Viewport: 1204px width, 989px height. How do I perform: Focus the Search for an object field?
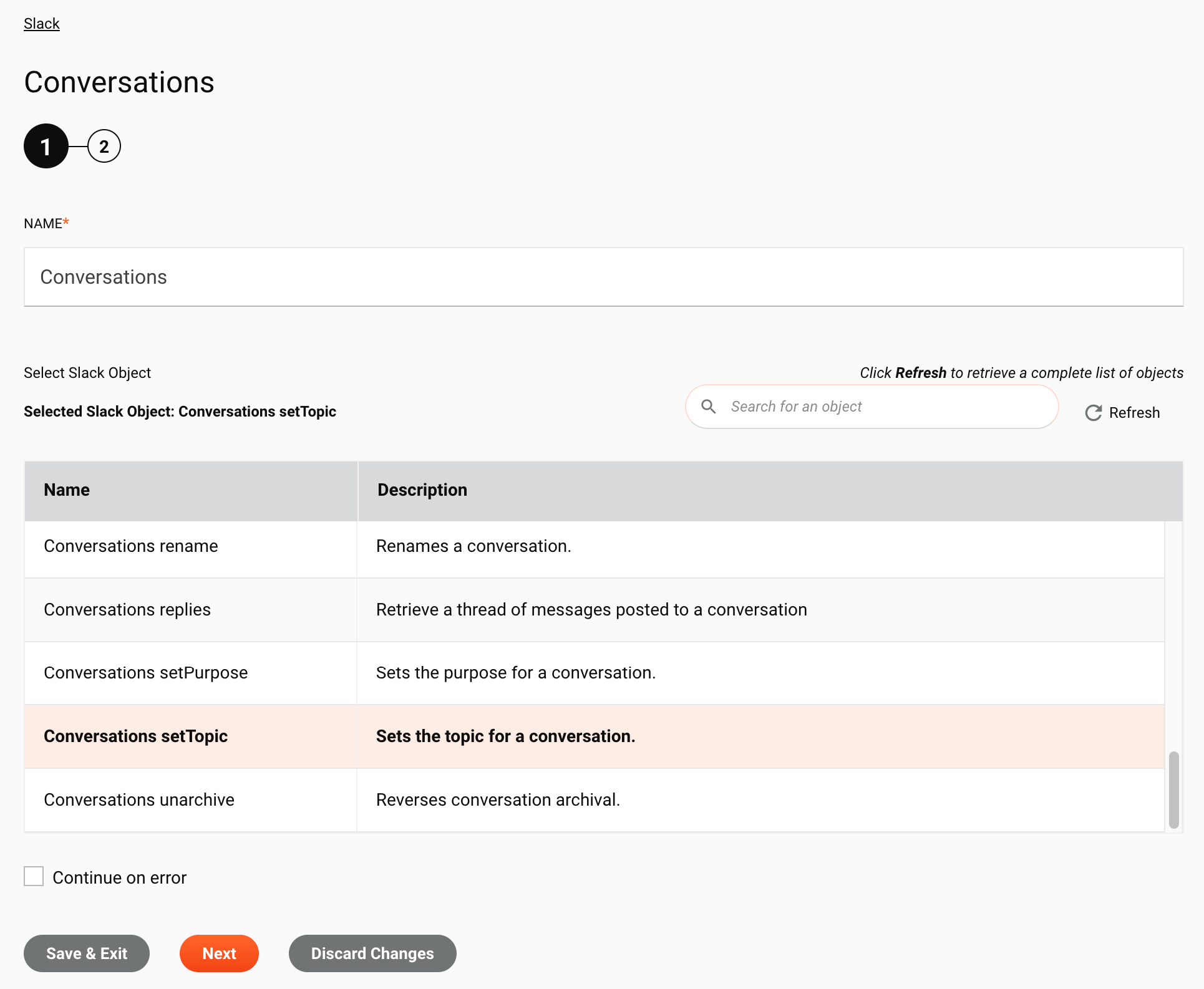[871, 407]
